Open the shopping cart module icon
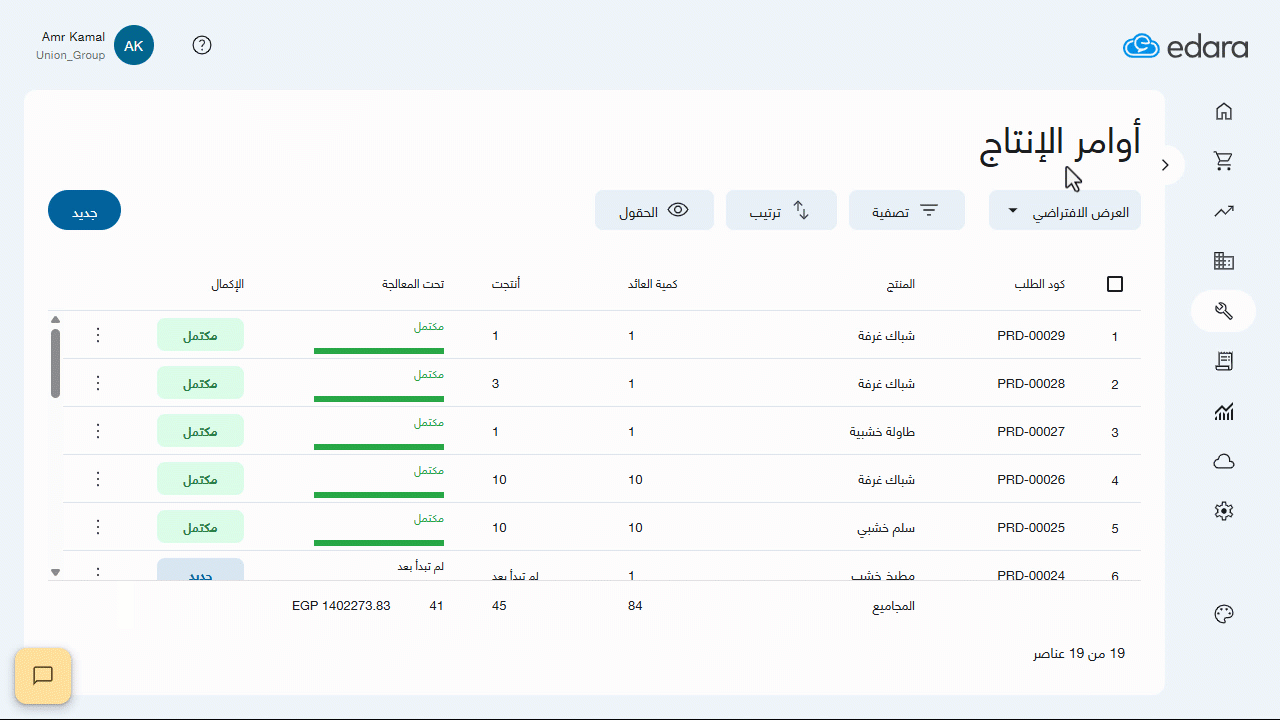This screenshot has height=720, width=1280. 1223,161
